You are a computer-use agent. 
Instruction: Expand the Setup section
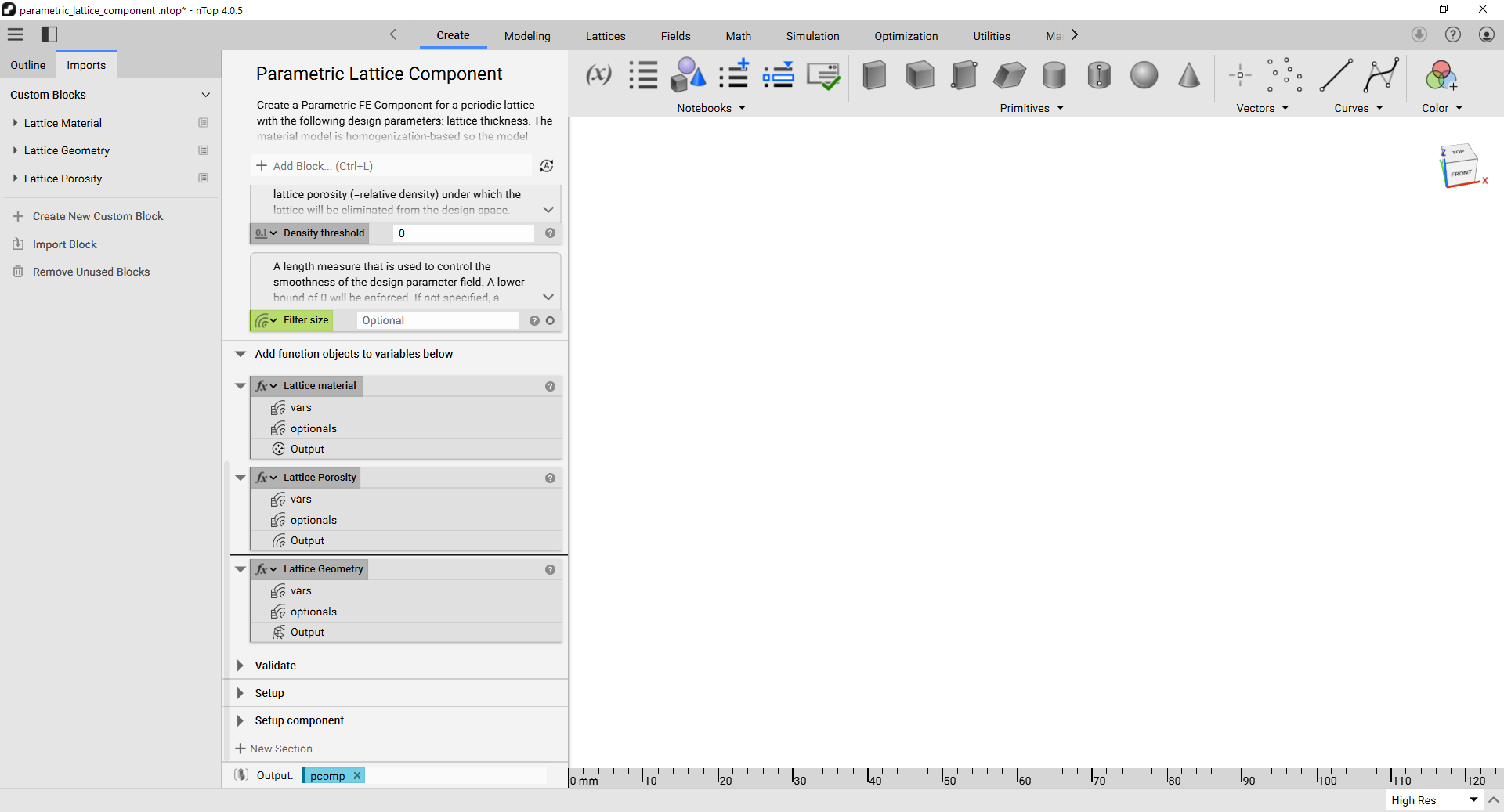[240, 693]
